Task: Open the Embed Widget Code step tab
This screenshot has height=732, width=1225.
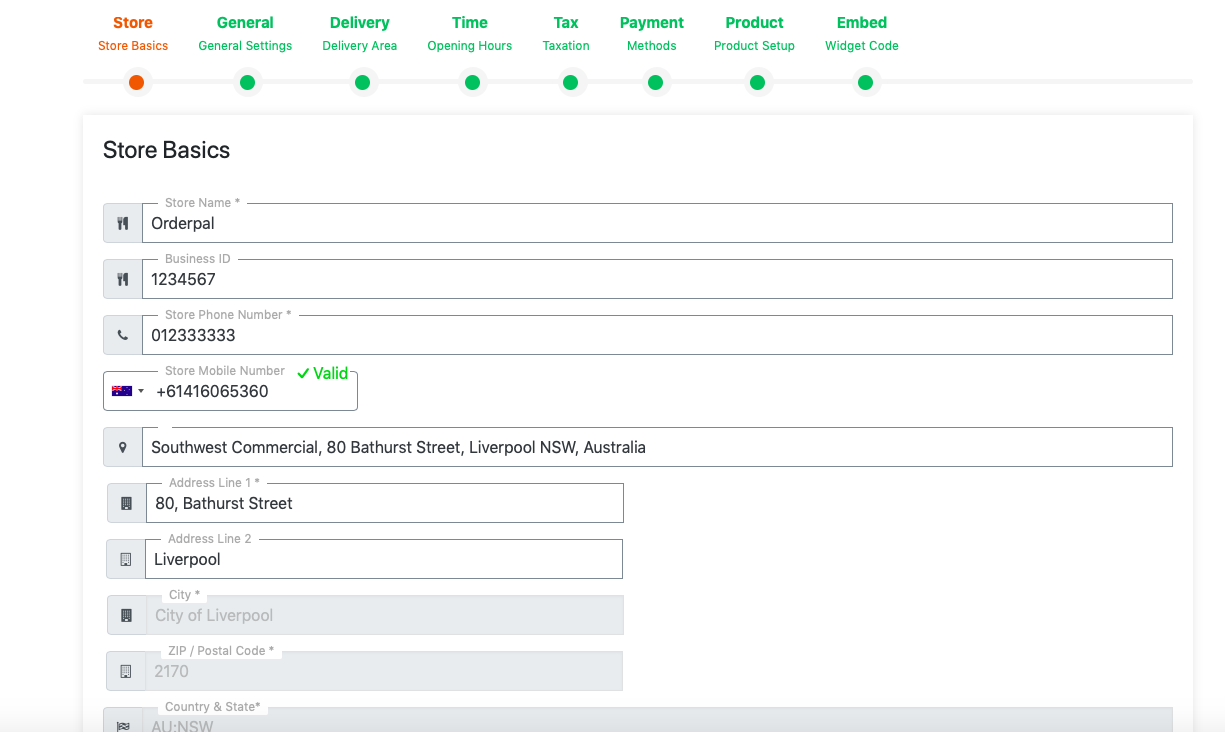Action: tap(862, 33)
